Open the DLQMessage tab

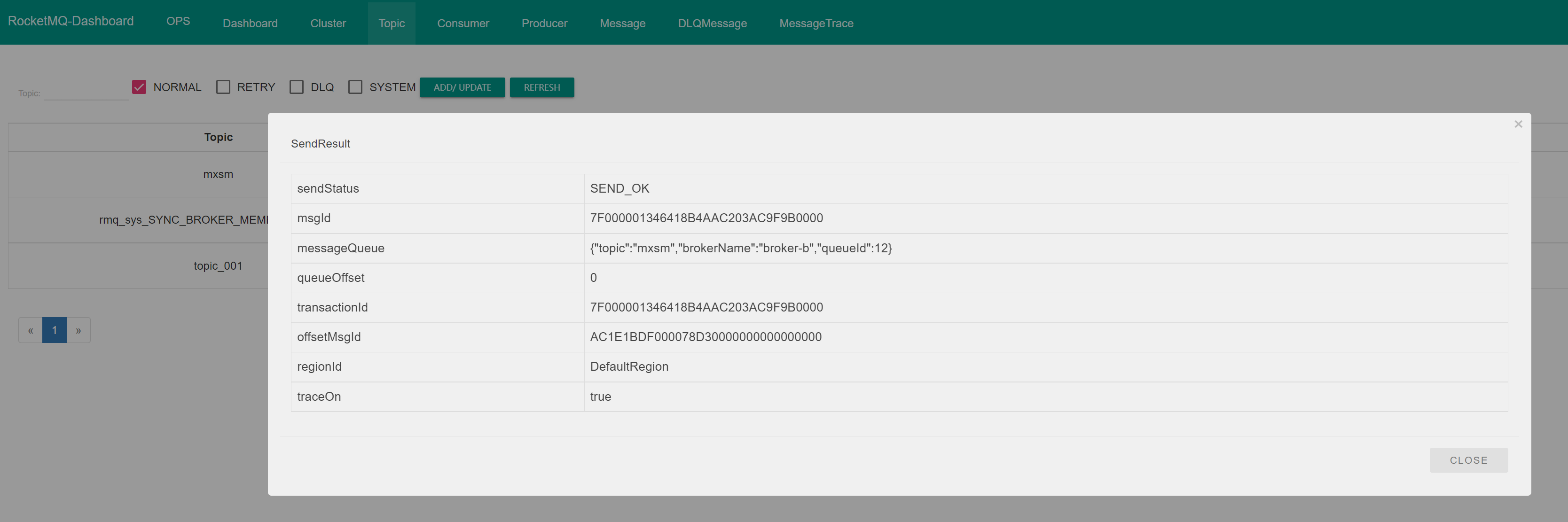click(712, 23)
